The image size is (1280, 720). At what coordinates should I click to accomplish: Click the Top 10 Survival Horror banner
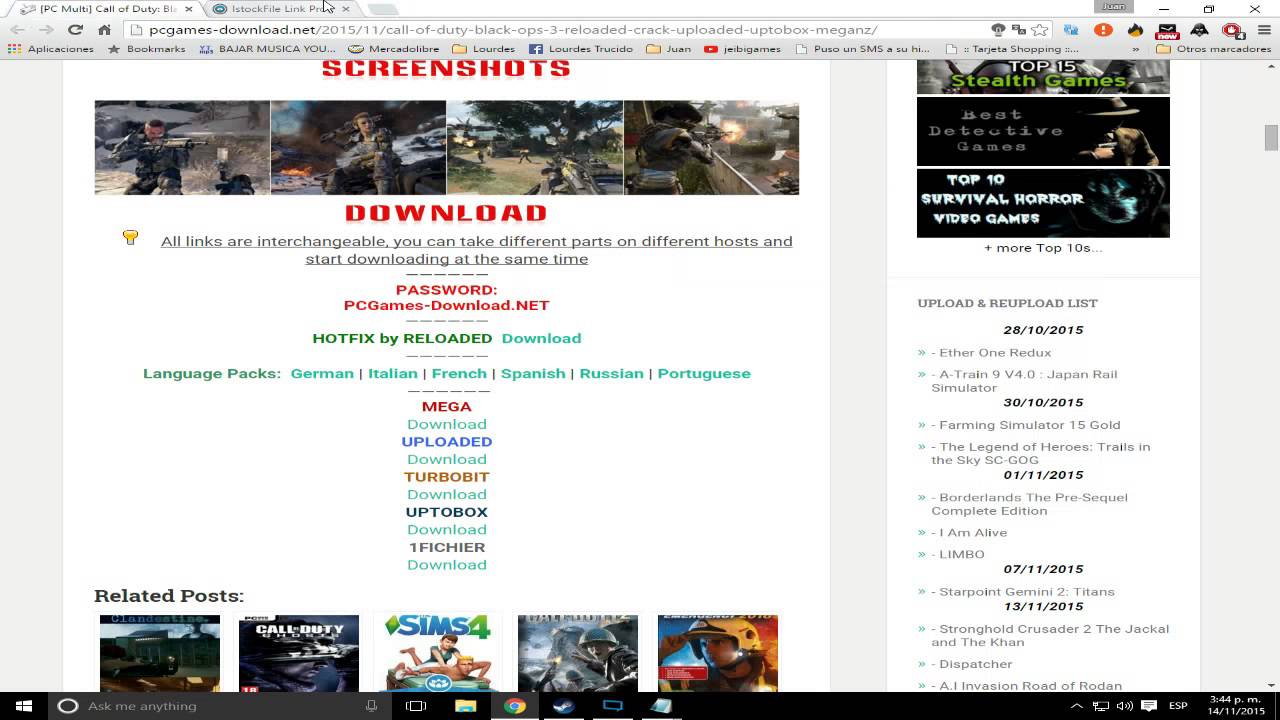pos(1043,203)
